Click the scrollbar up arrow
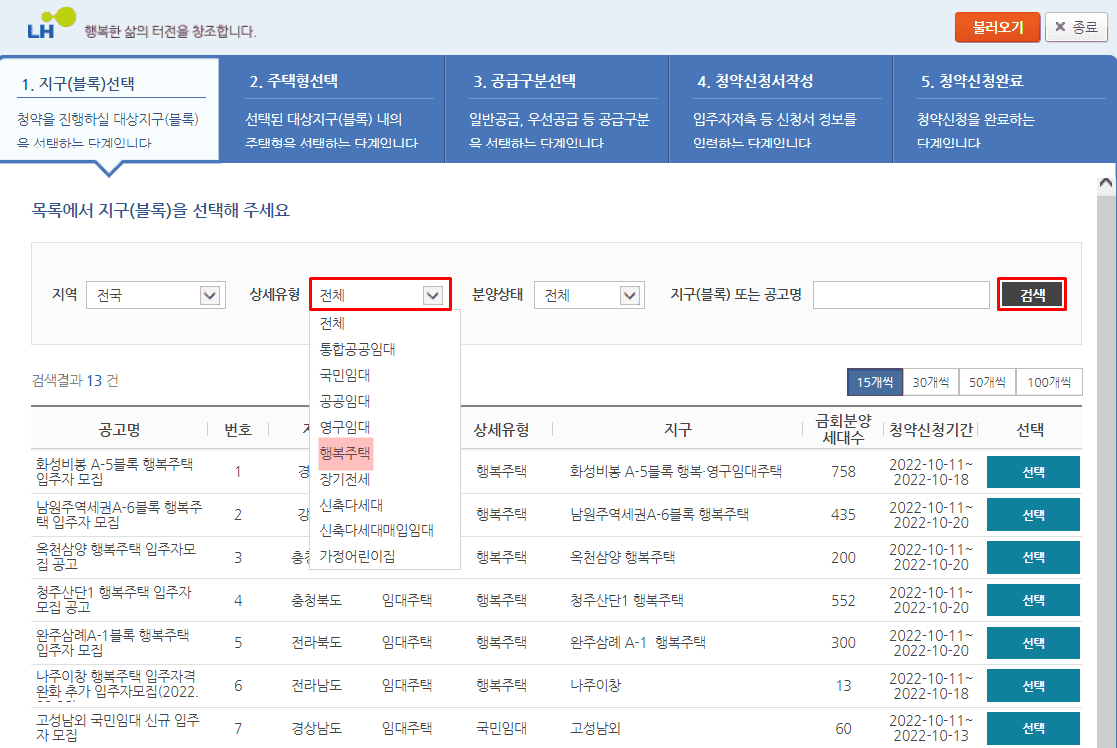 (1105, 184)
